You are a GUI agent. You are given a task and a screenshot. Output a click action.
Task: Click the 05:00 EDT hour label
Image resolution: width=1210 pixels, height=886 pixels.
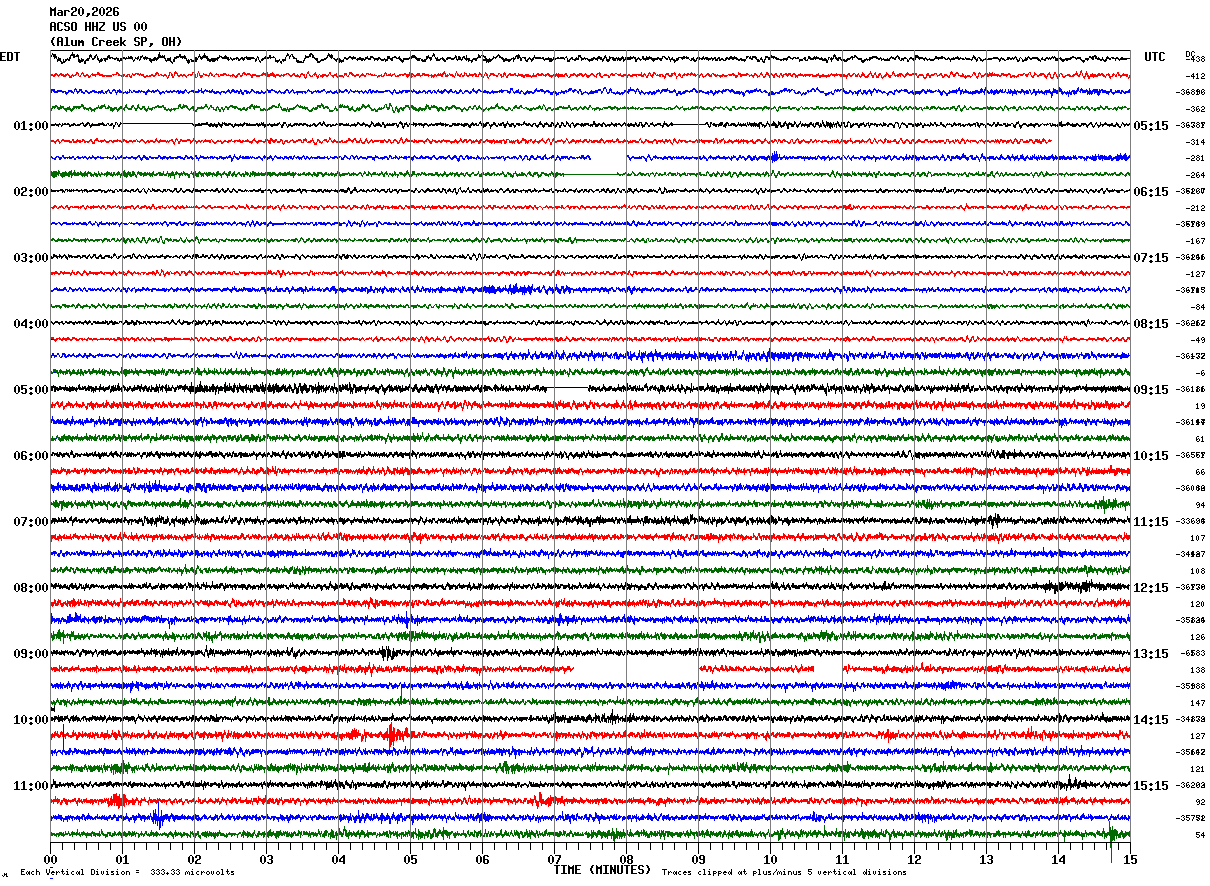click(x=31, y=390)
